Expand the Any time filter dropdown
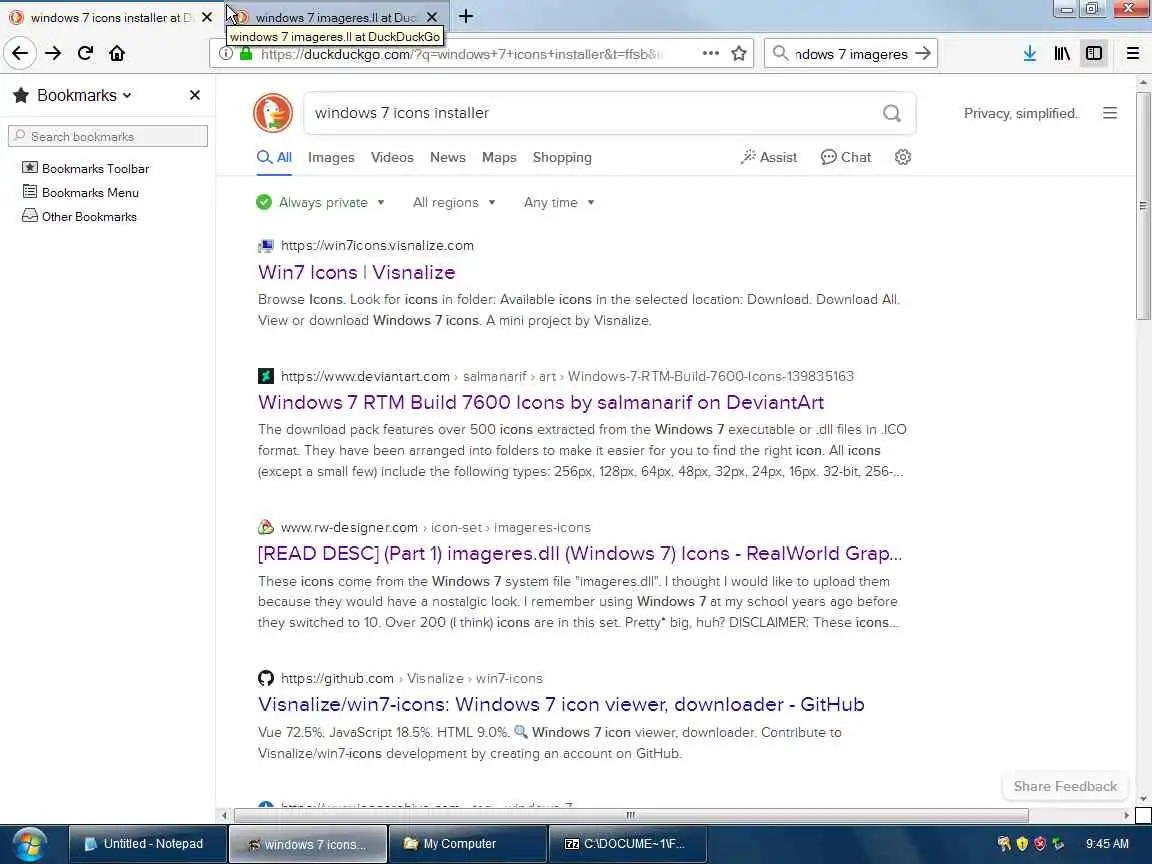Screen dimensions: 1152x864 point(559,202)
